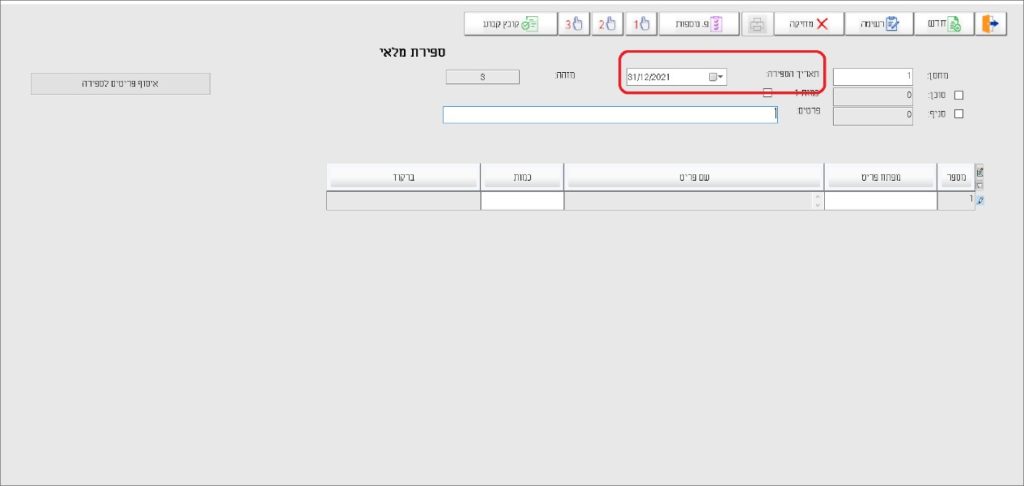1024x486 pixels.
Task: Tick the כמות 1 checkbox
Action: click(767, 93)
